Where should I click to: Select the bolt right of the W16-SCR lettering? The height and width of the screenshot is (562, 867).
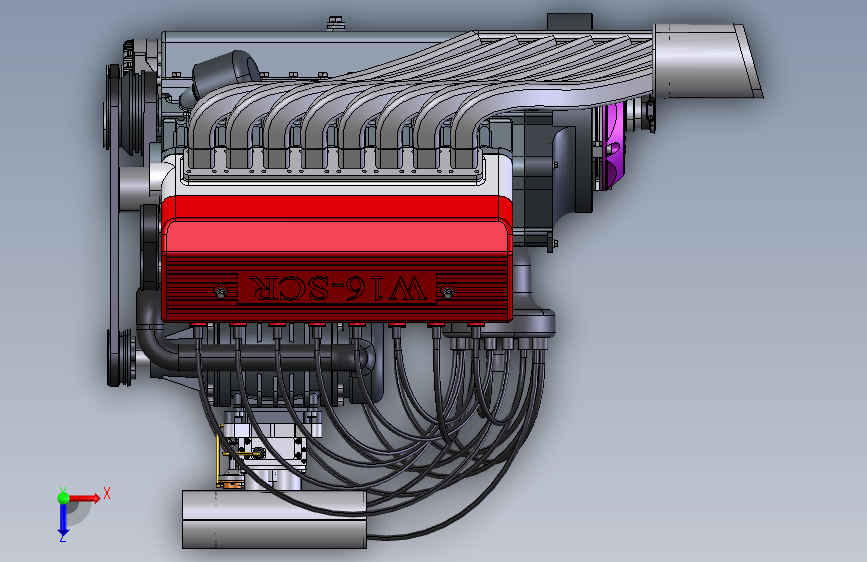447,291
